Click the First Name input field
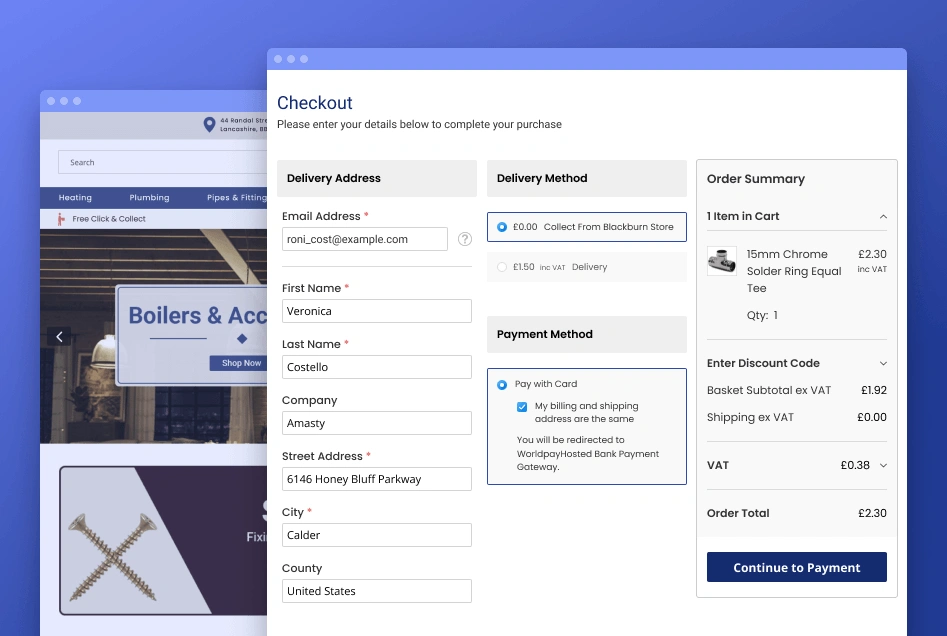The height and width of the screenshot is (636, 947). tap(376, 311)
